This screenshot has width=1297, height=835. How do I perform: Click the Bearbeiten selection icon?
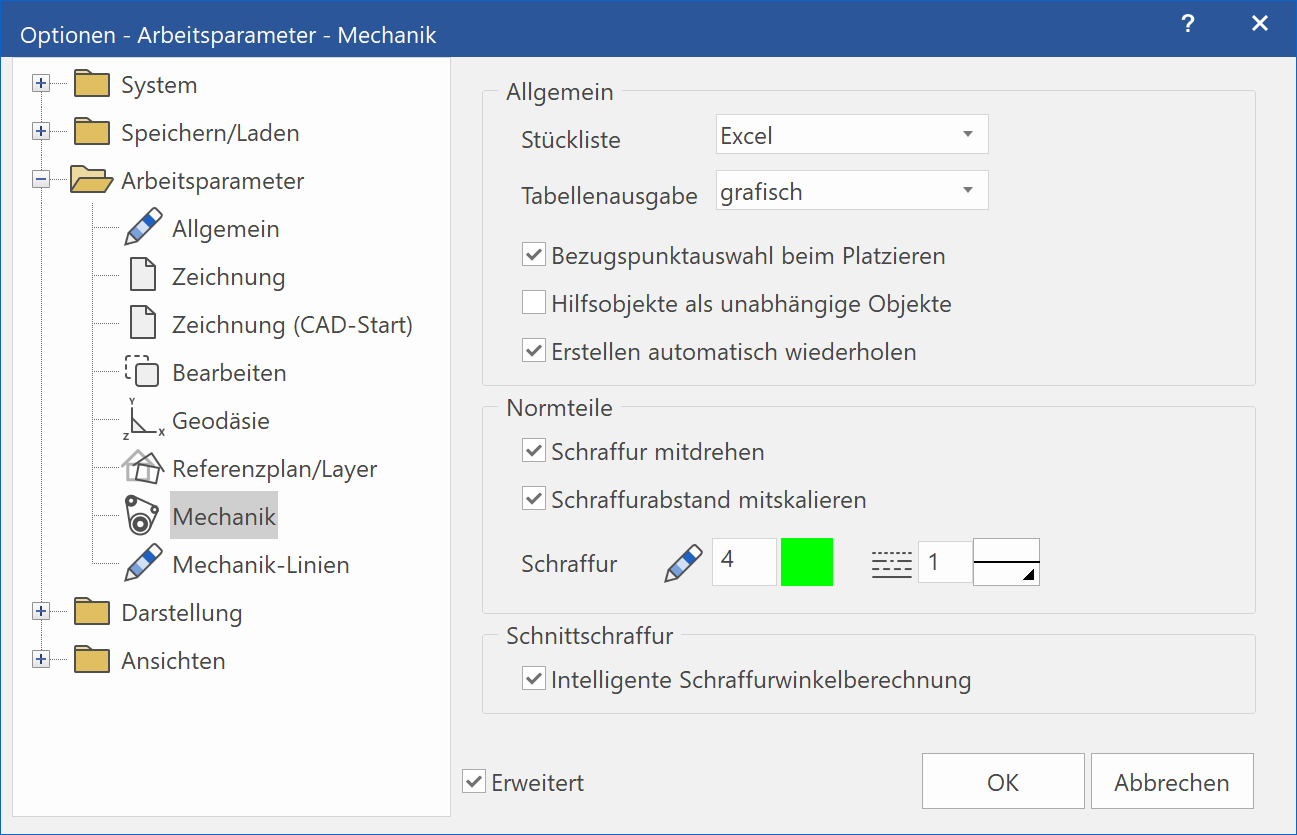(142, 371)
